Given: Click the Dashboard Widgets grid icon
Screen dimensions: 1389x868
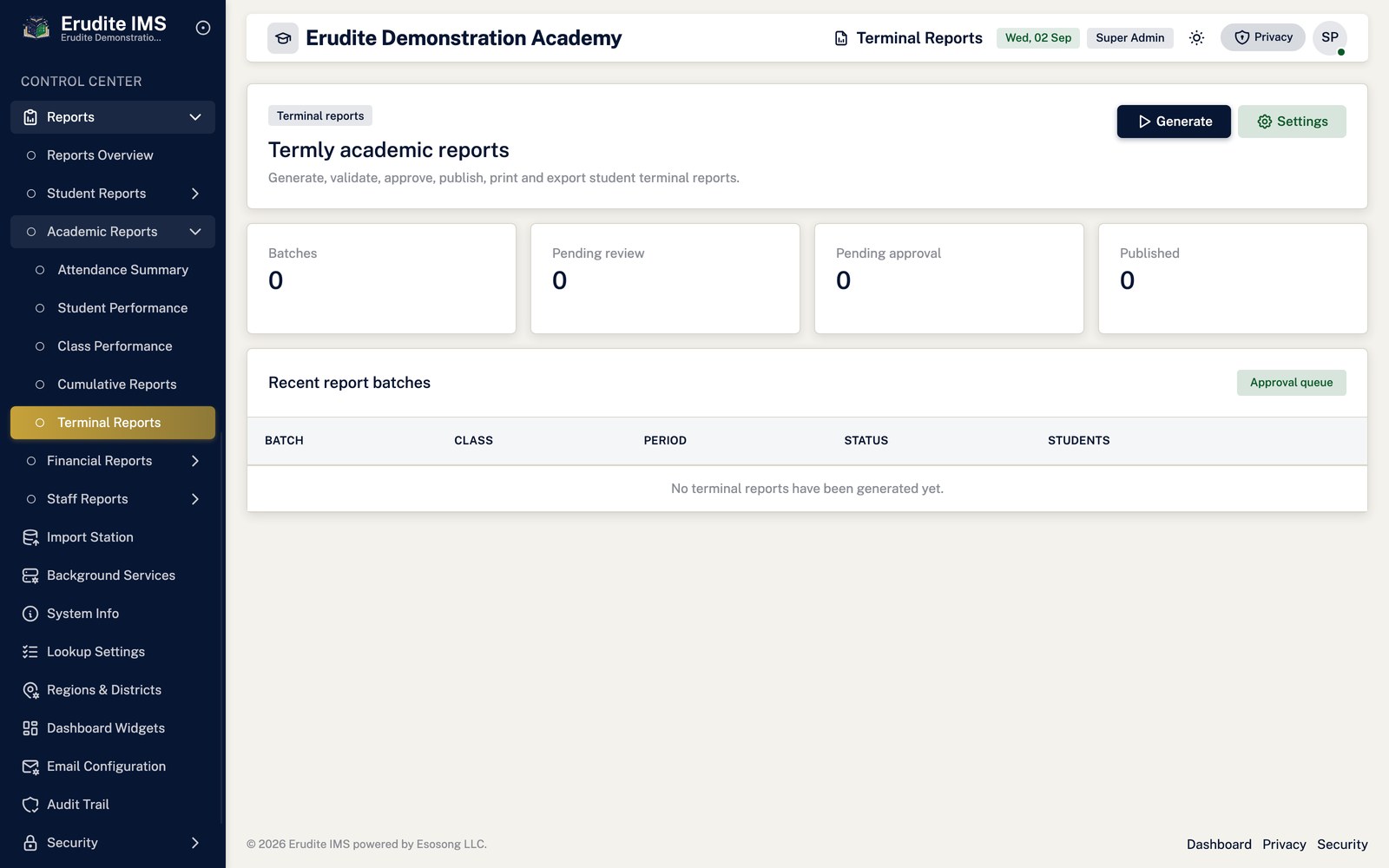Looking at the screenshot, I should [30, 728].
